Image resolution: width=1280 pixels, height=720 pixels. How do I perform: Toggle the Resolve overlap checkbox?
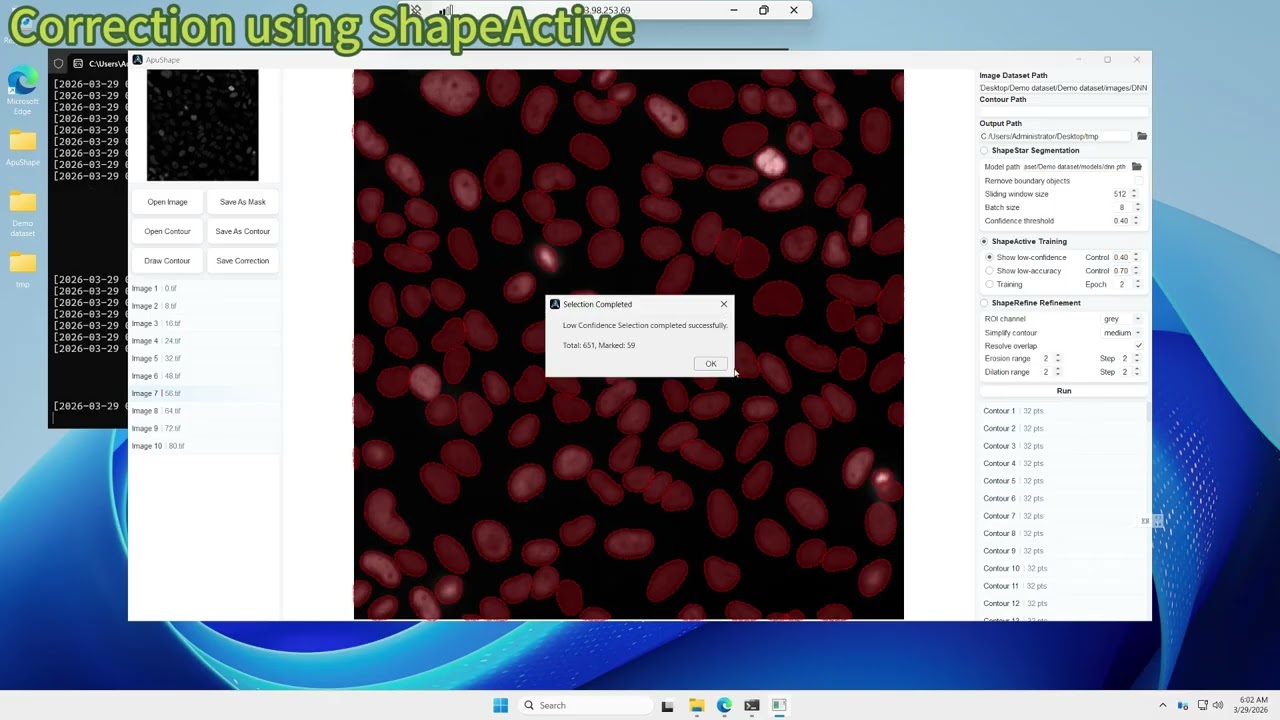pyautogui.click(x=1138, y=346)
